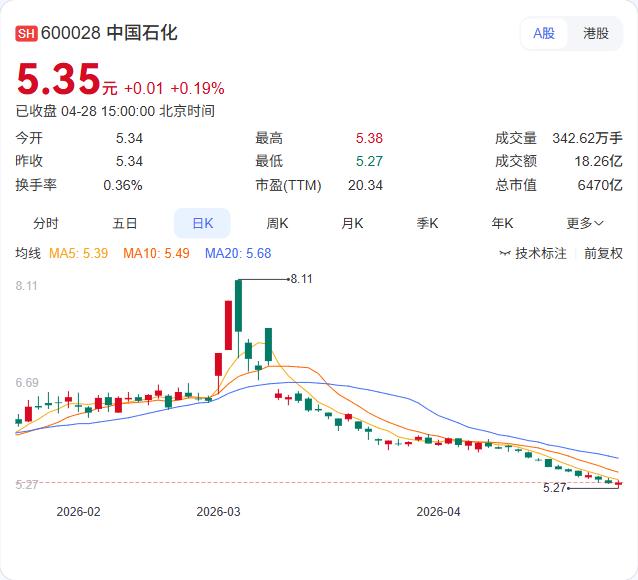Screen dimensions: 638x580
Task: Click the 均线 label
Action: pos(28,253)
